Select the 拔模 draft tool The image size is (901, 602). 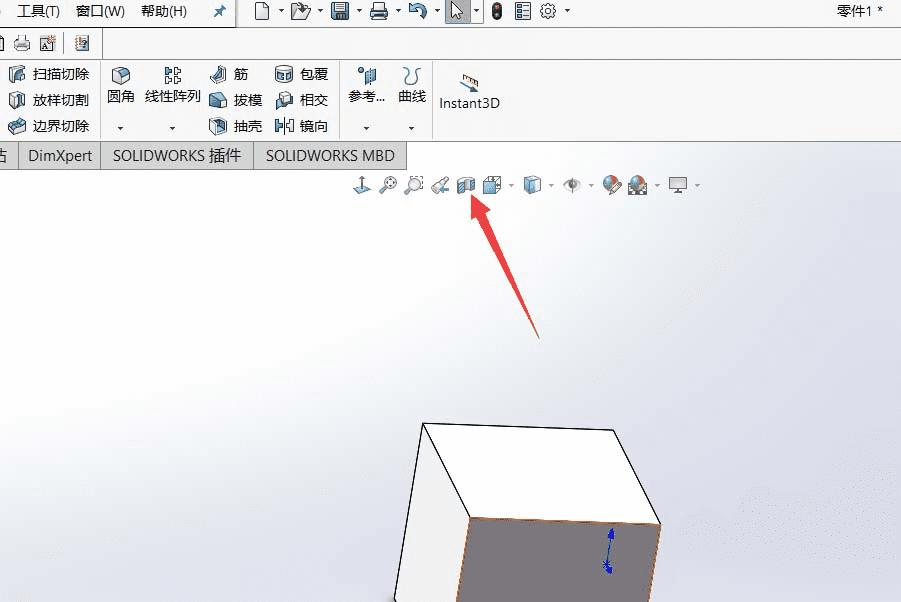point(236,100)
